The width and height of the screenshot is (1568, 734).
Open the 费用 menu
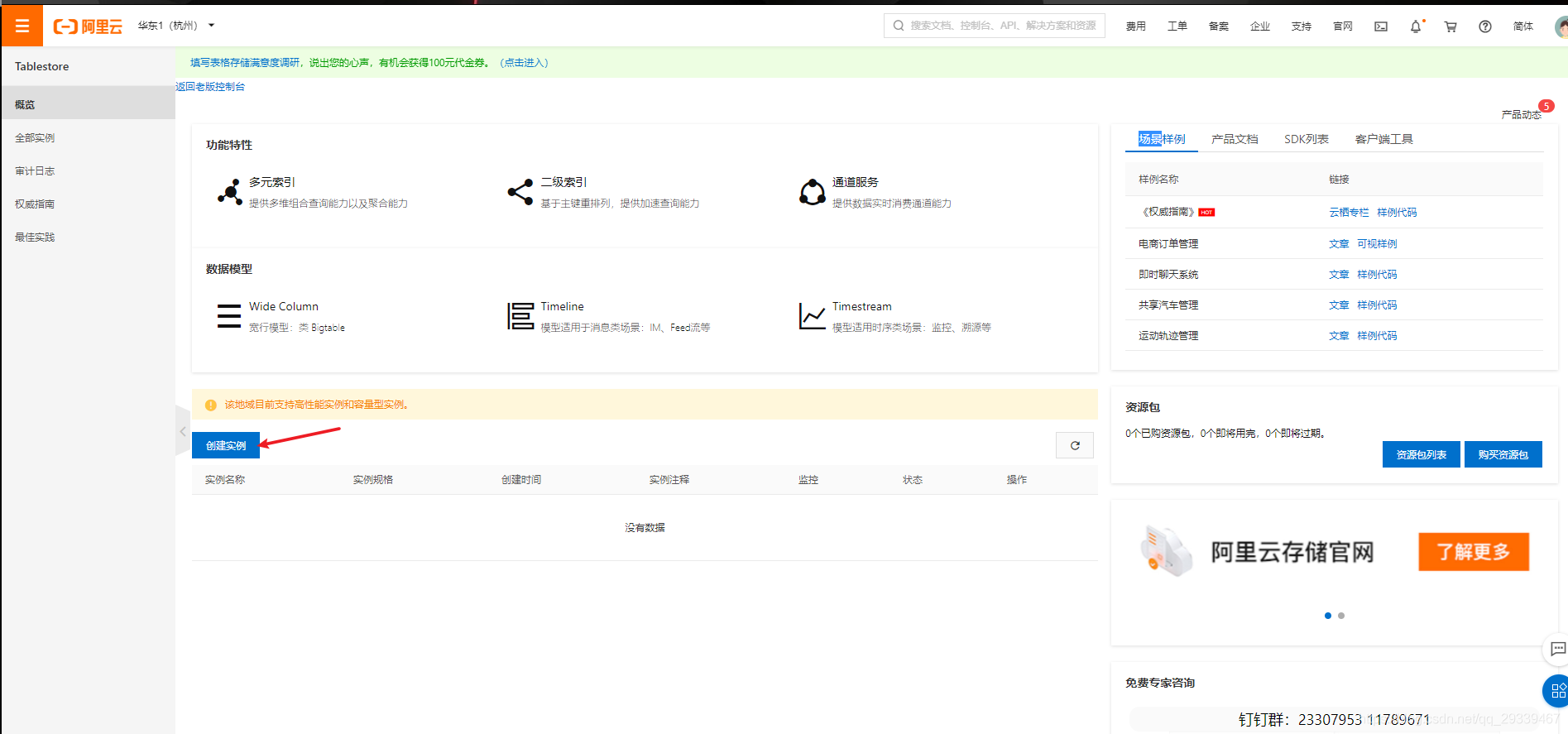coord(1135,26)
